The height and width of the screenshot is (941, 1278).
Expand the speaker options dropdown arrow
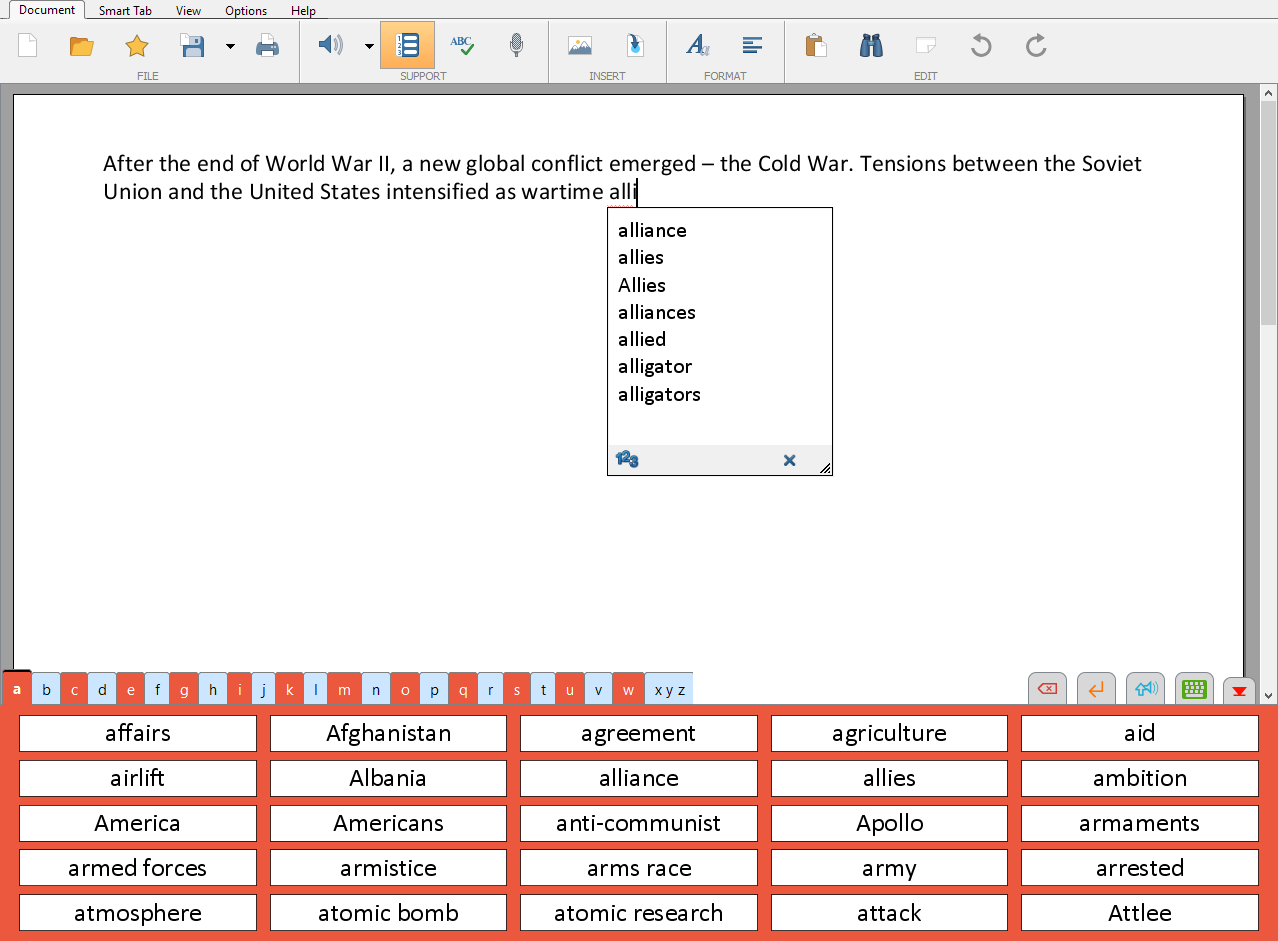pos(368,46)
